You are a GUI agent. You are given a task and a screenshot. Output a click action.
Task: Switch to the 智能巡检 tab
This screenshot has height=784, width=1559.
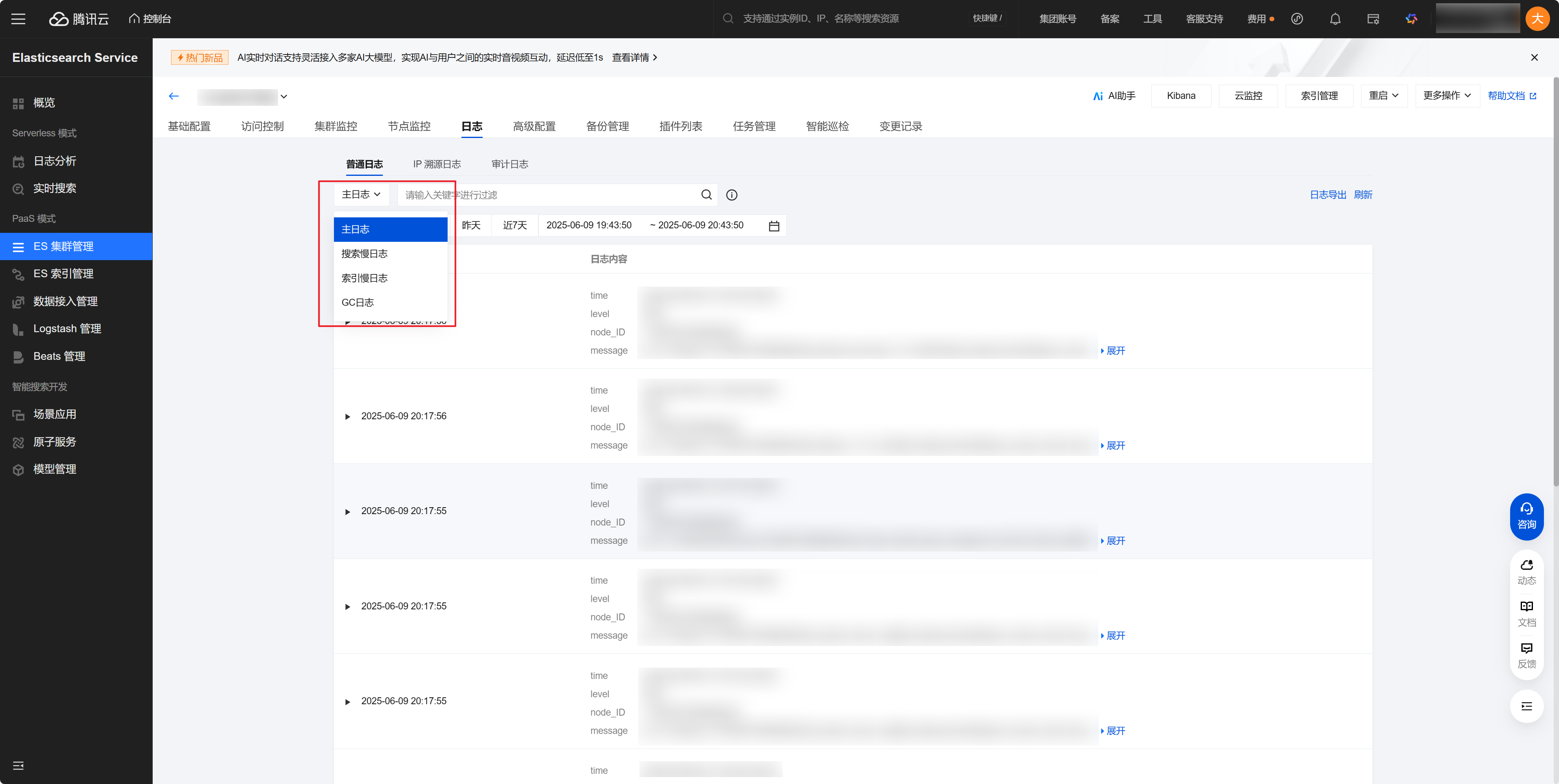pyautogui.click(x=827, y=127)
